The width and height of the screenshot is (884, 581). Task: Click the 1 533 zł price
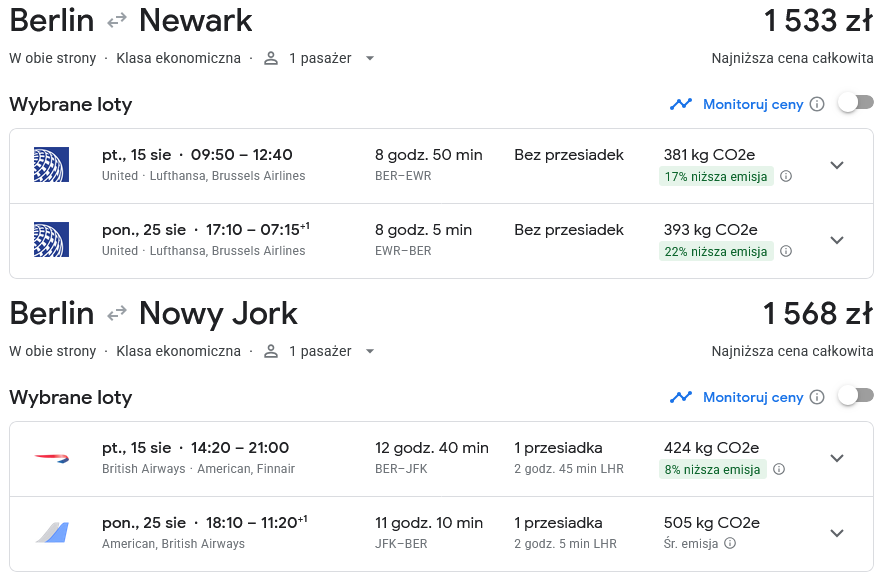pyautogui.click(x=818, y=21)
